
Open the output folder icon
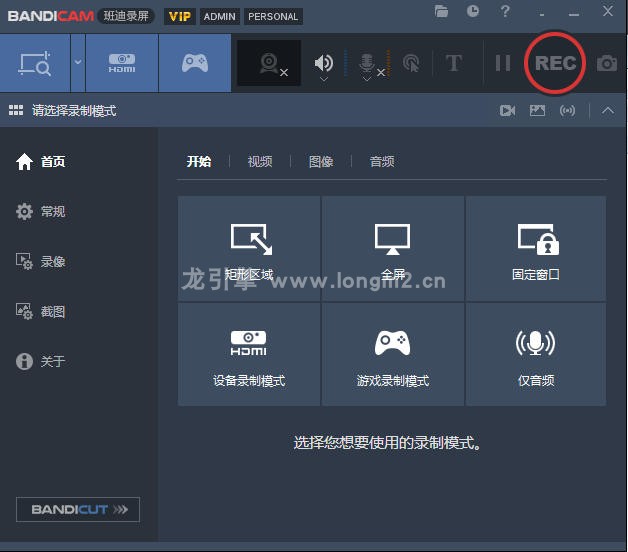click(441, 11)
